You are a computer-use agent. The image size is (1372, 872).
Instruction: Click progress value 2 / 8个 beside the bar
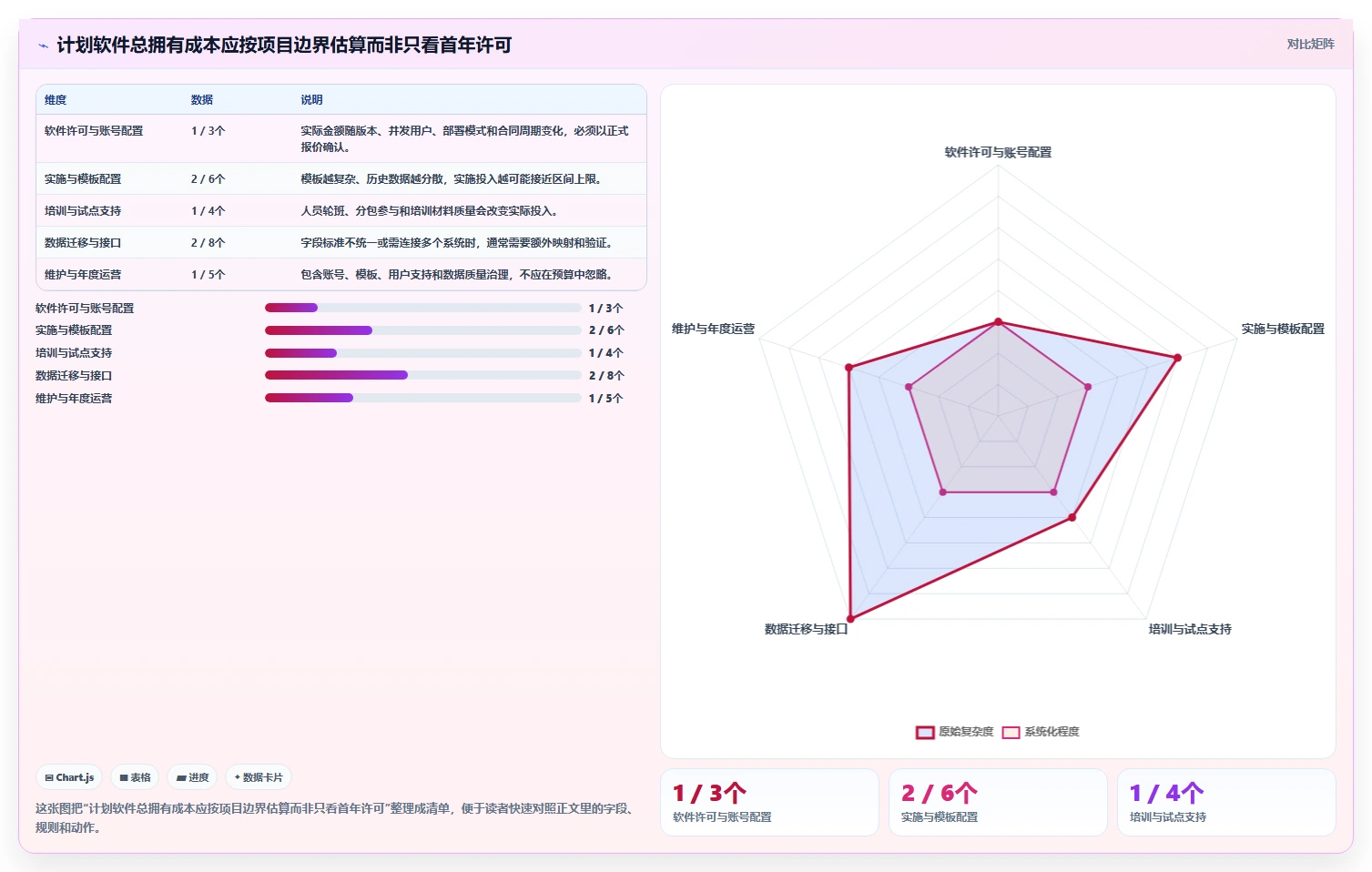coord(606,376)
